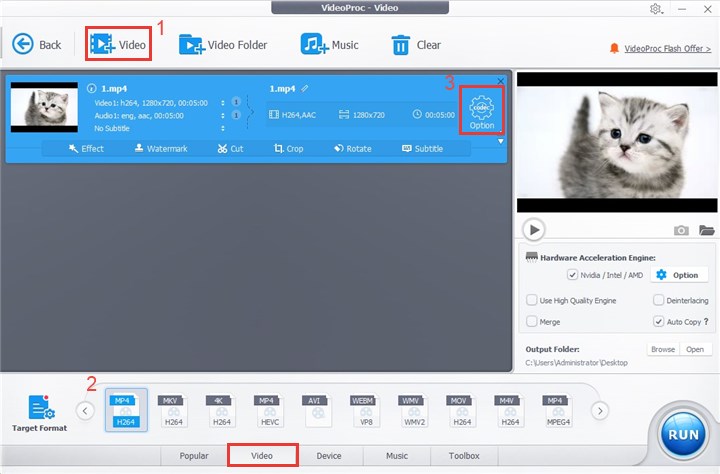720x474 pixels.
Task: Open the codec Option gear for 1.mp4
Action: 482,112
